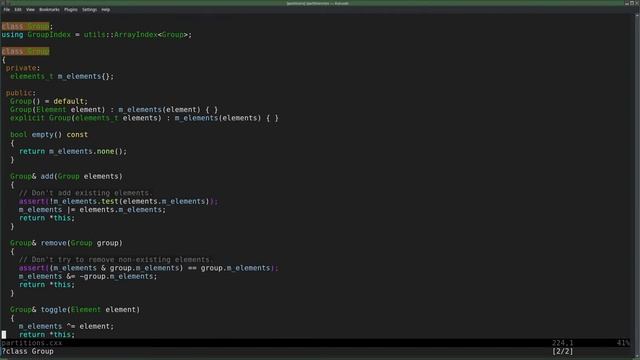Image resolution: width=640 pixels, height=360 pixels.
Task: Open the File menu
Action: 7,9
